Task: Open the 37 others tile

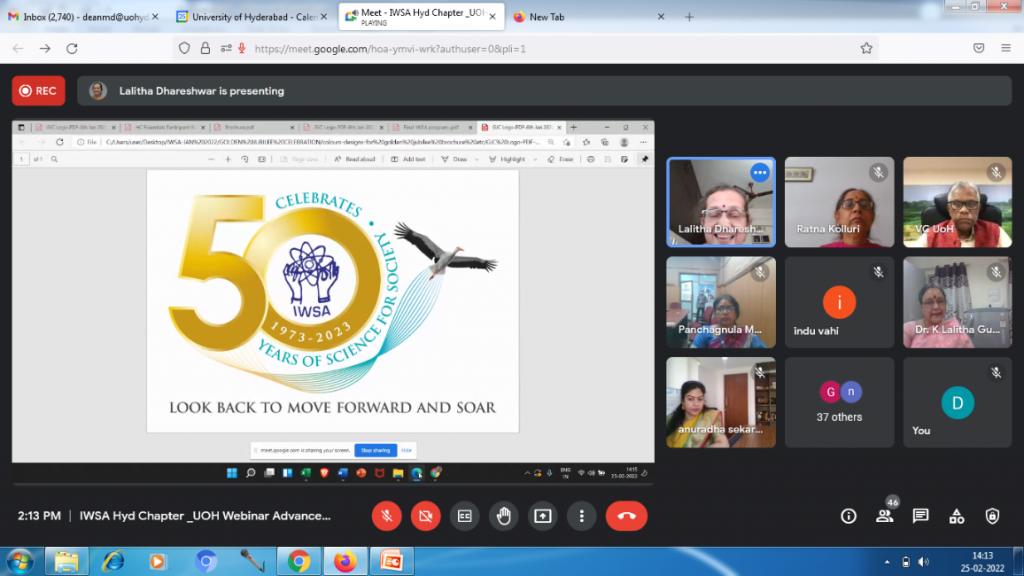Action: 839,402
